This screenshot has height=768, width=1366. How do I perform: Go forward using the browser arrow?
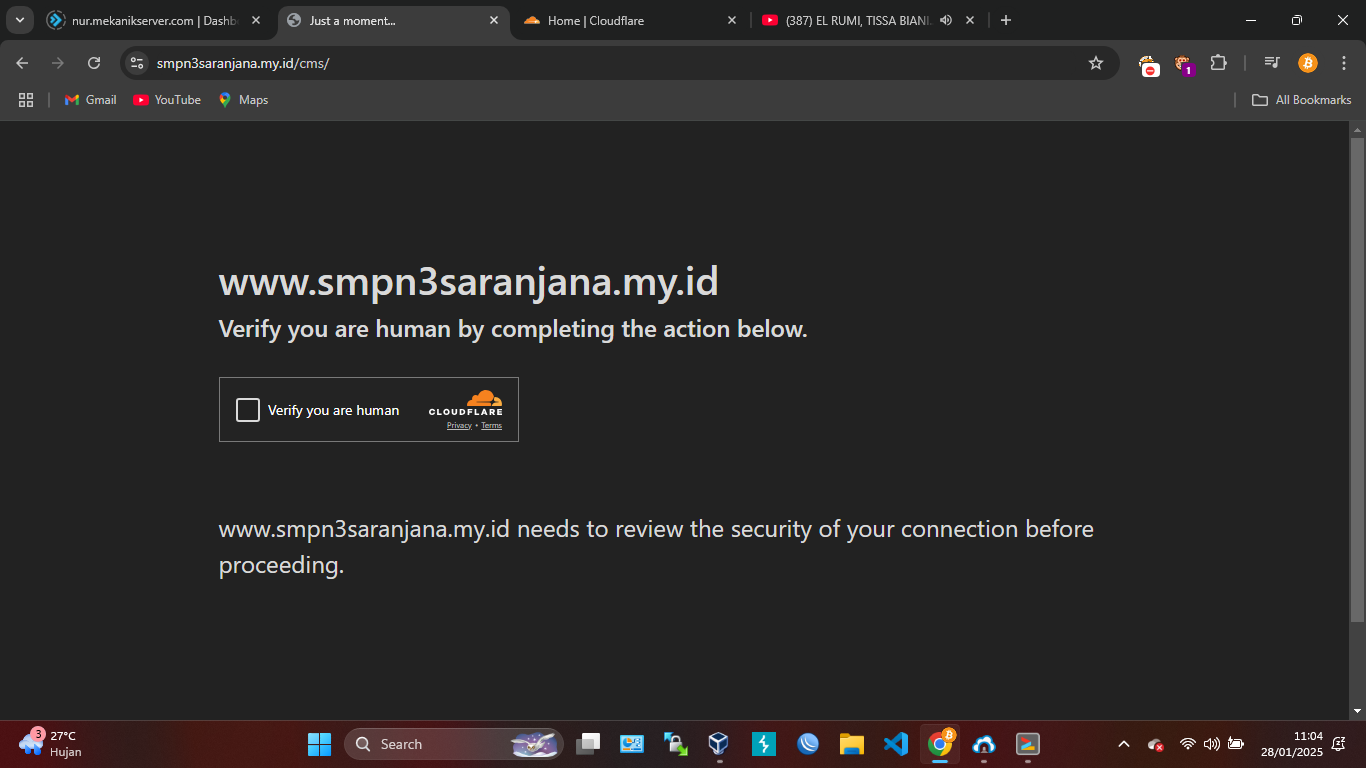(x=58, y=63)
